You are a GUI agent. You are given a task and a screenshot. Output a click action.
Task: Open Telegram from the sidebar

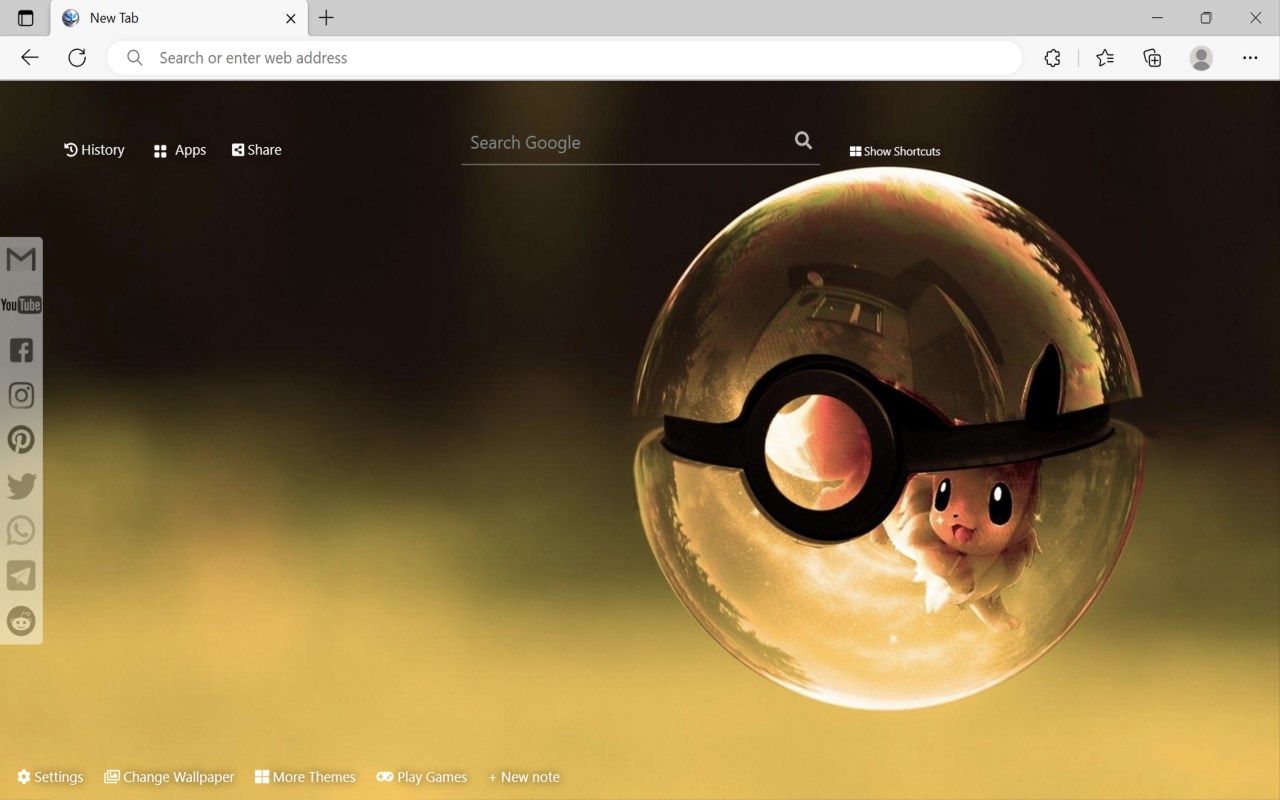pyautogui.click(x=21, y=575)
